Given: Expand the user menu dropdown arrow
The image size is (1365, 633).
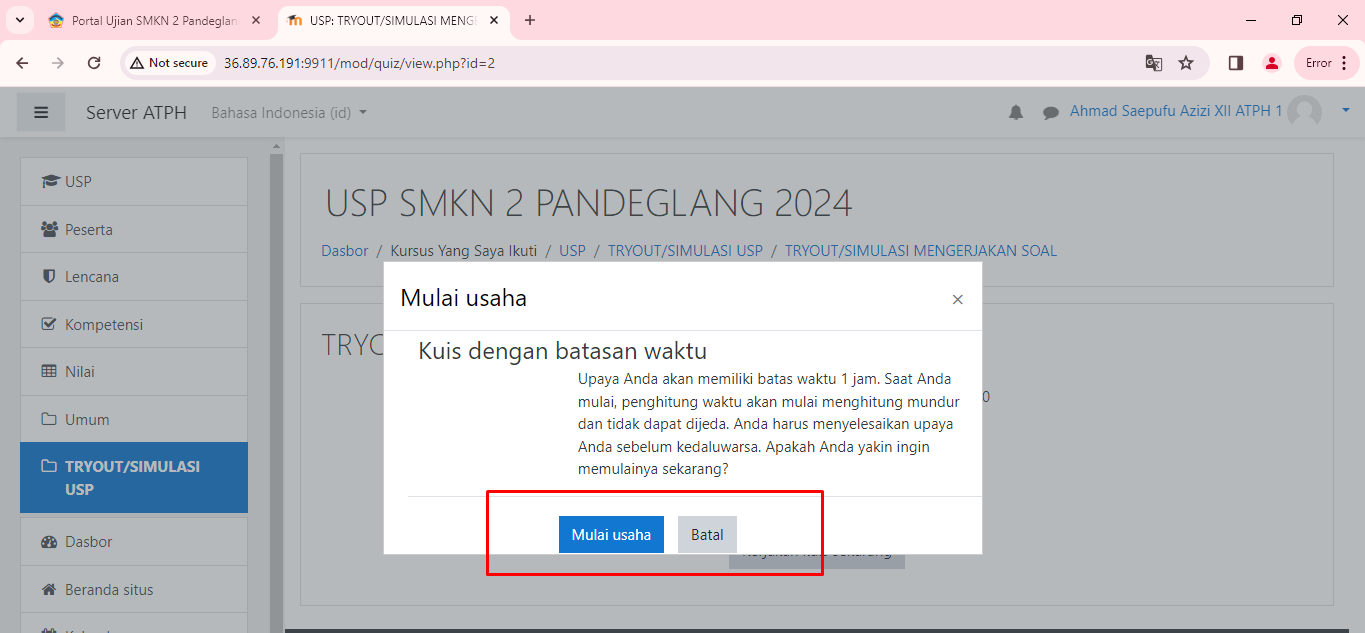Looking at the screenshot, I should [x=1345, y=110].
